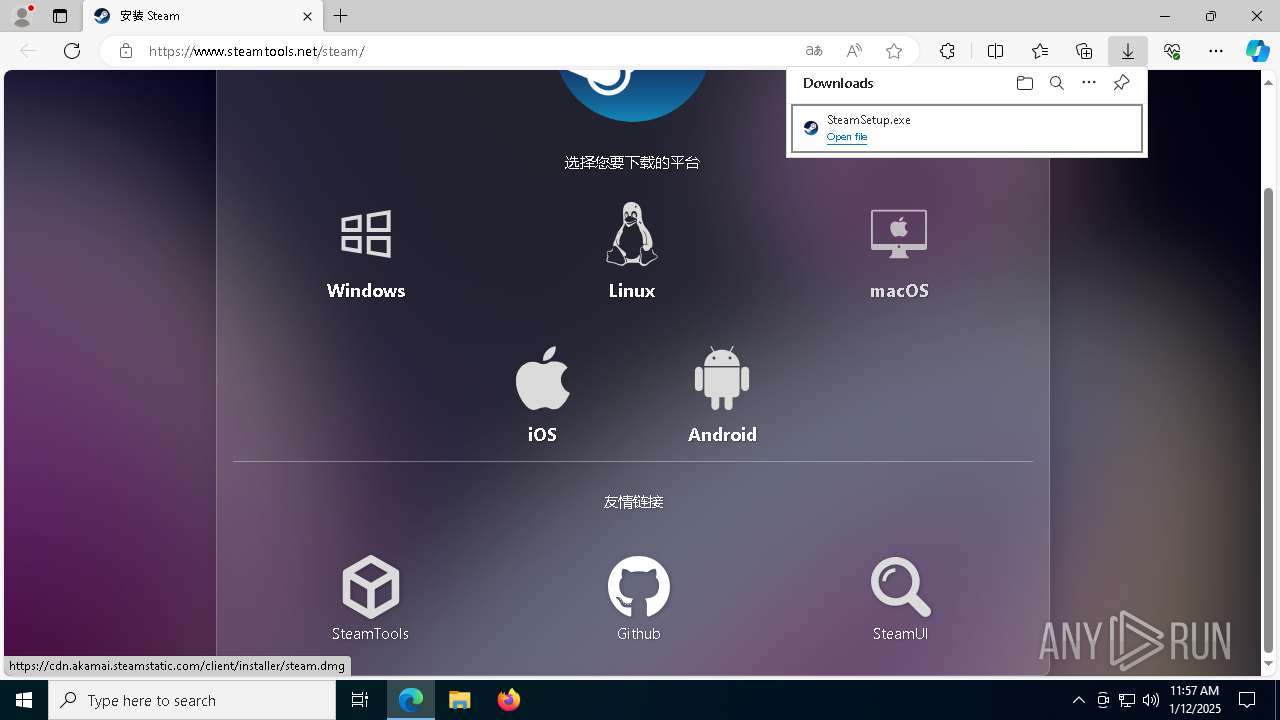
Task: Open the Github octocat link icon
Action: tap(639, 587)
